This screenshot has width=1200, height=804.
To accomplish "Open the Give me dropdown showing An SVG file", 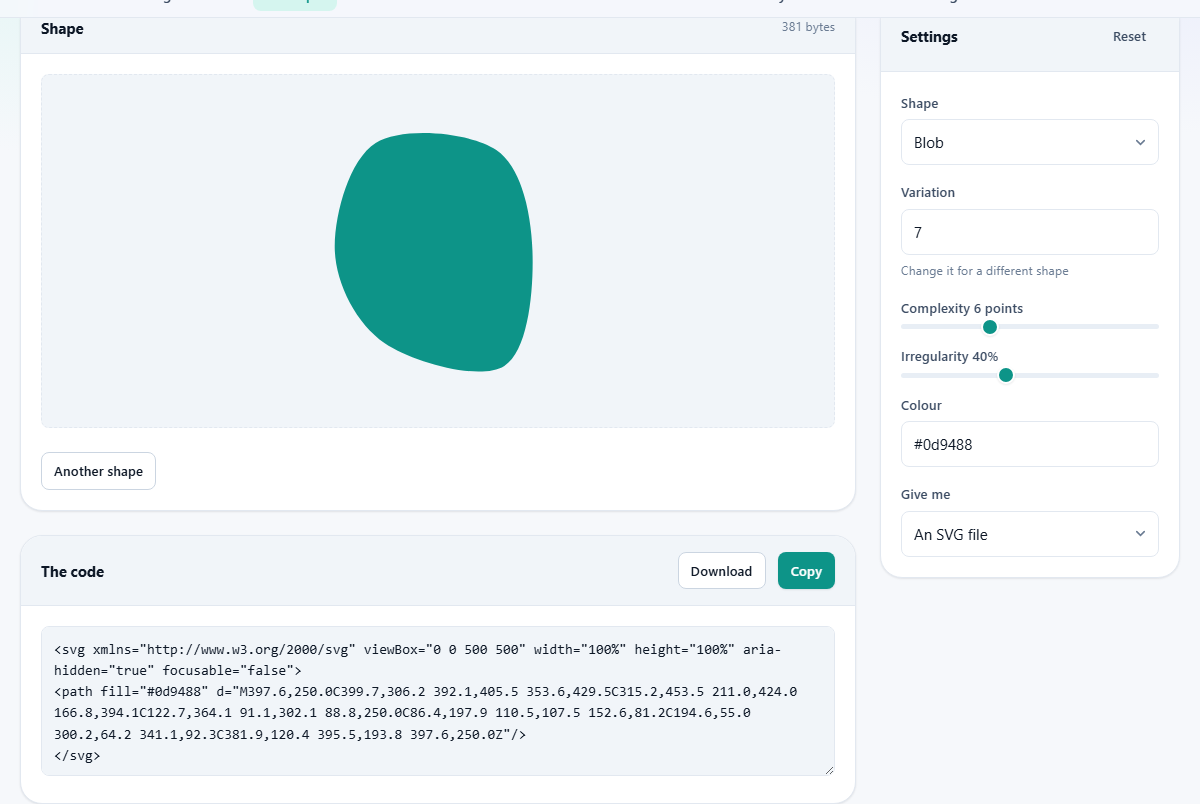I will (1029, 534).
